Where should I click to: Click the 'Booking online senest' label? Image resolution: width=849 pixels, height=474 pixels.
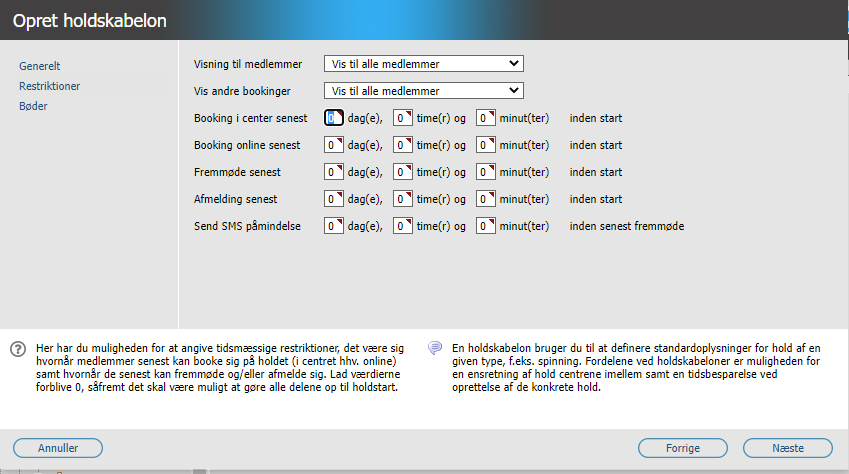click(247, 145)
